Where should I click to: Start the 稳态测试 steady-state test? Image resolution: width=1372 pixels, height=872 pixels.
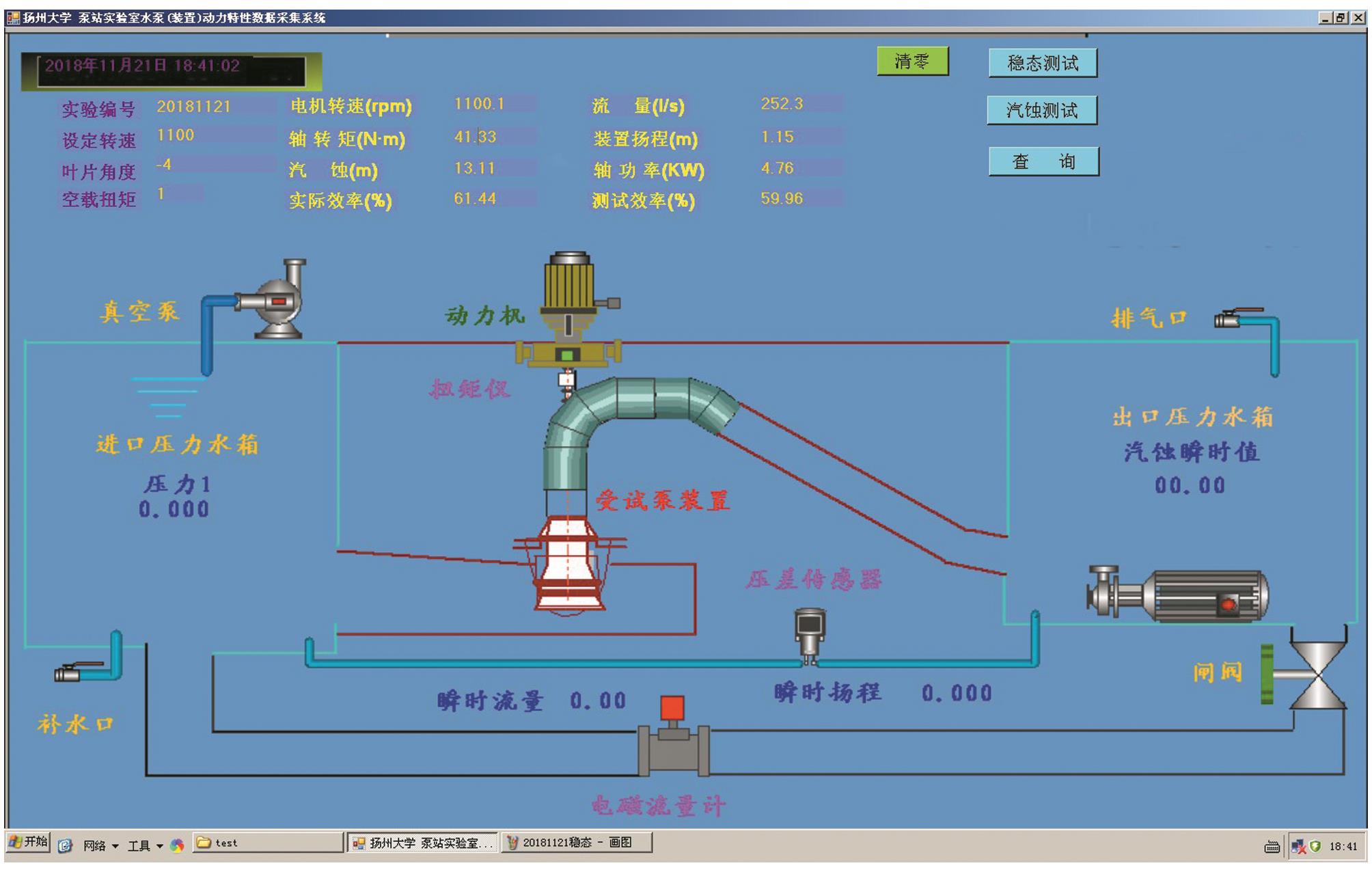1042,64
